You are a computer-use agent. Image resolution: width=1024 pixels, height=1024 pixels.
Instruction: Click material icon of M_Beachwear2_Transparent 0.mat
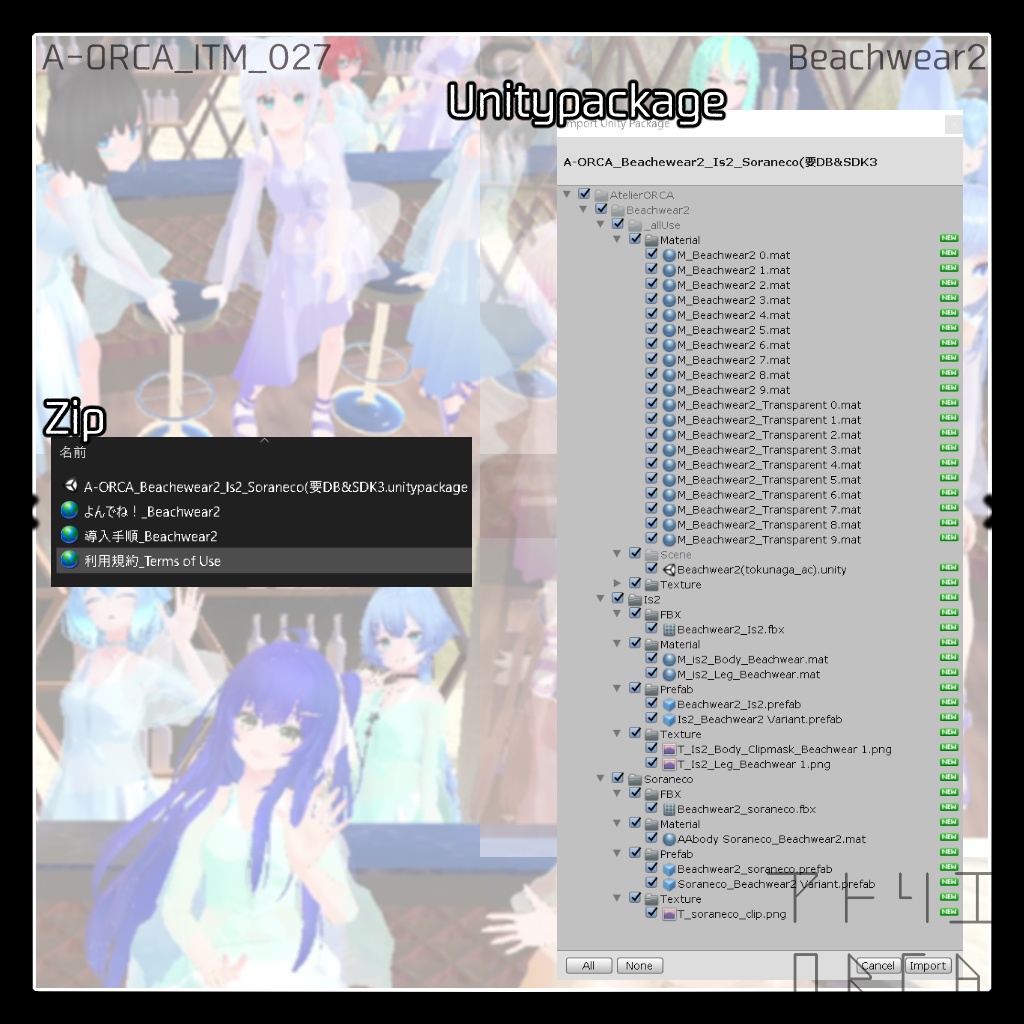(x=669, y=405)
